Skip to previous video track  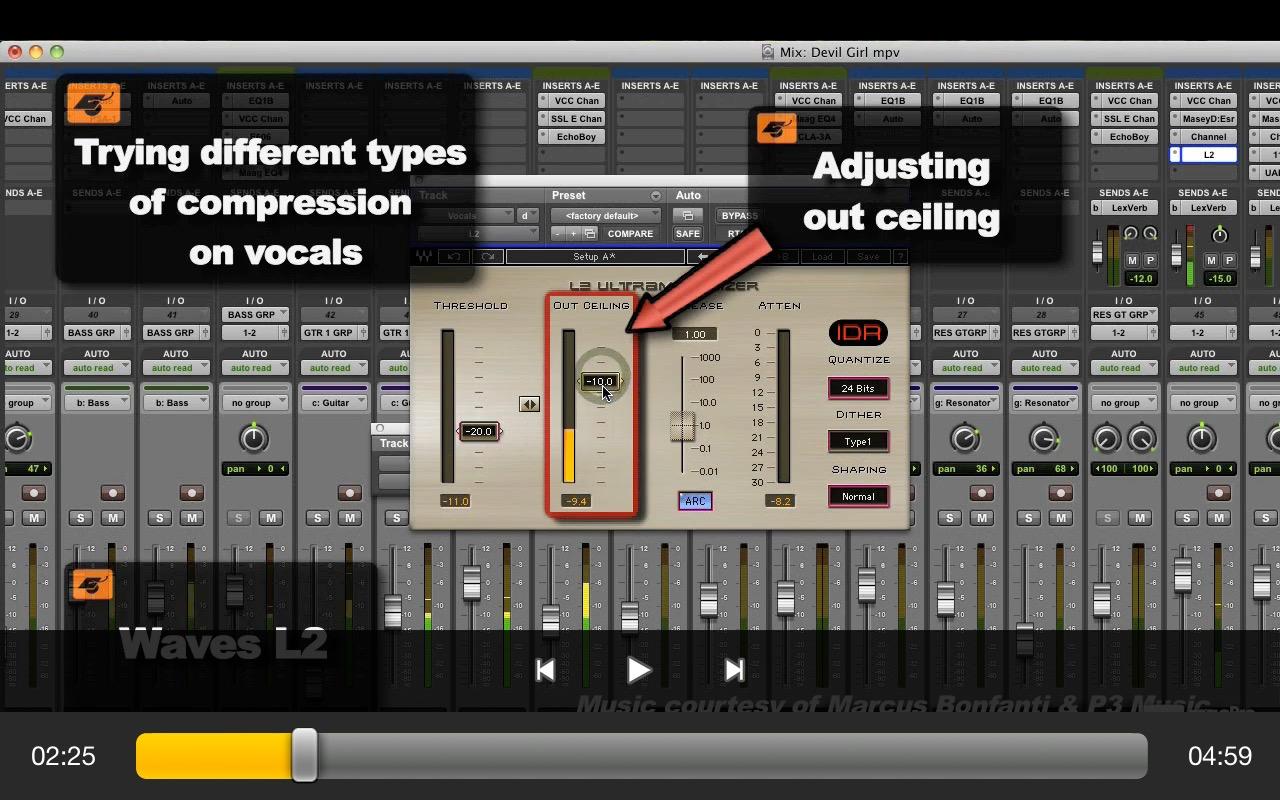pos(545,670)
